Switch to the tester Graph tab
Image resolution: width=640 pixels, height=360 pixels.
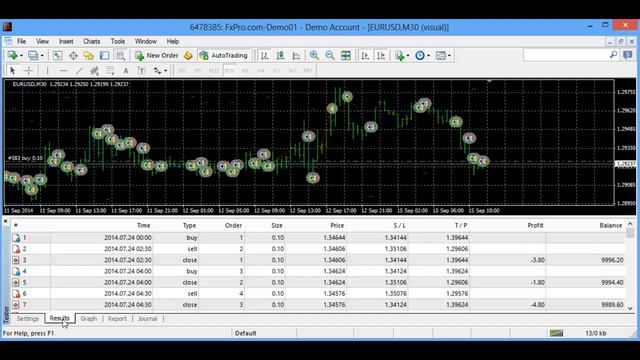coord(89,319)
